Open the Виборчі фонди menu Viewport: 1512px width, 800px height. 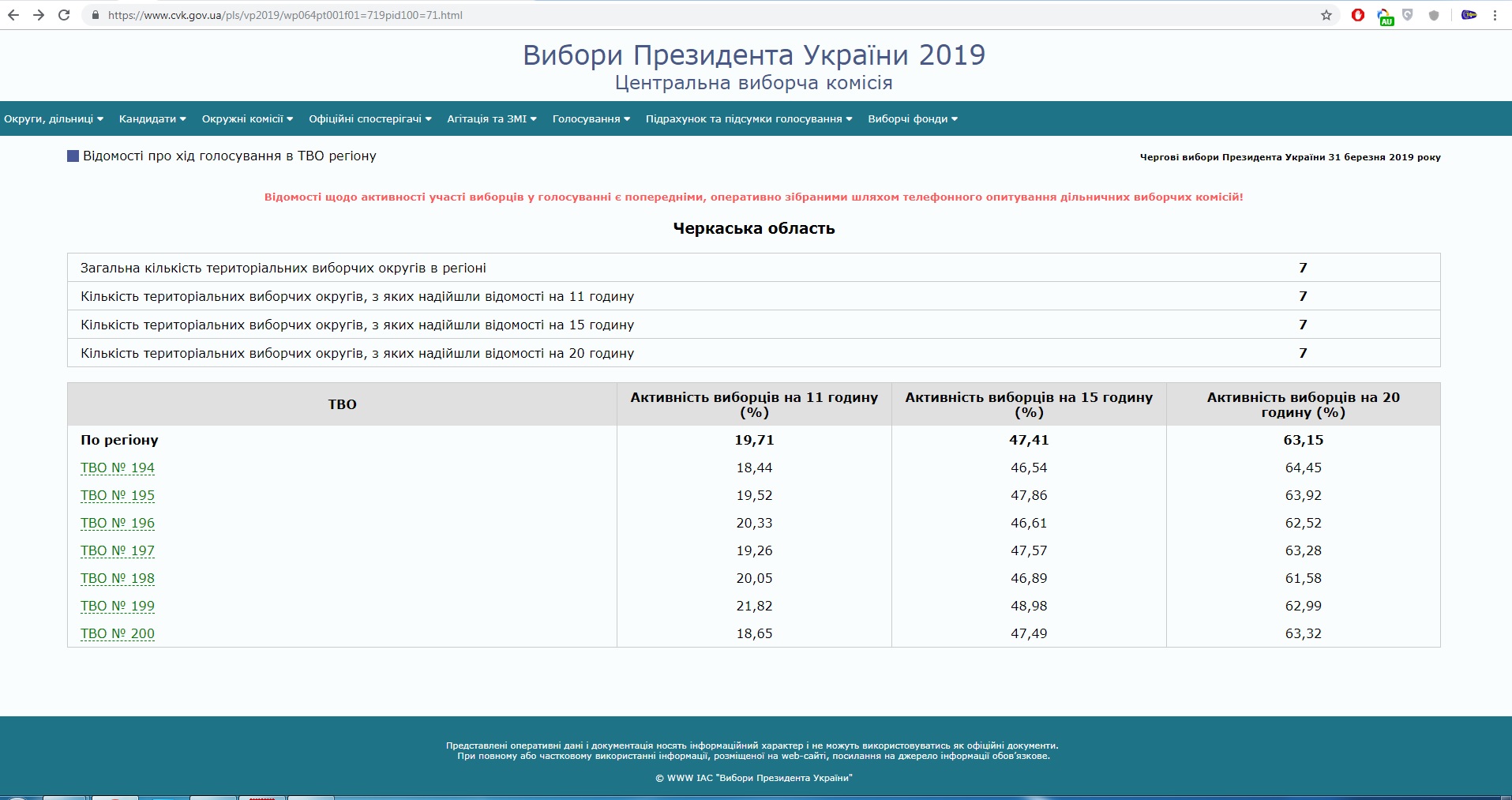[x=913, y=119]
